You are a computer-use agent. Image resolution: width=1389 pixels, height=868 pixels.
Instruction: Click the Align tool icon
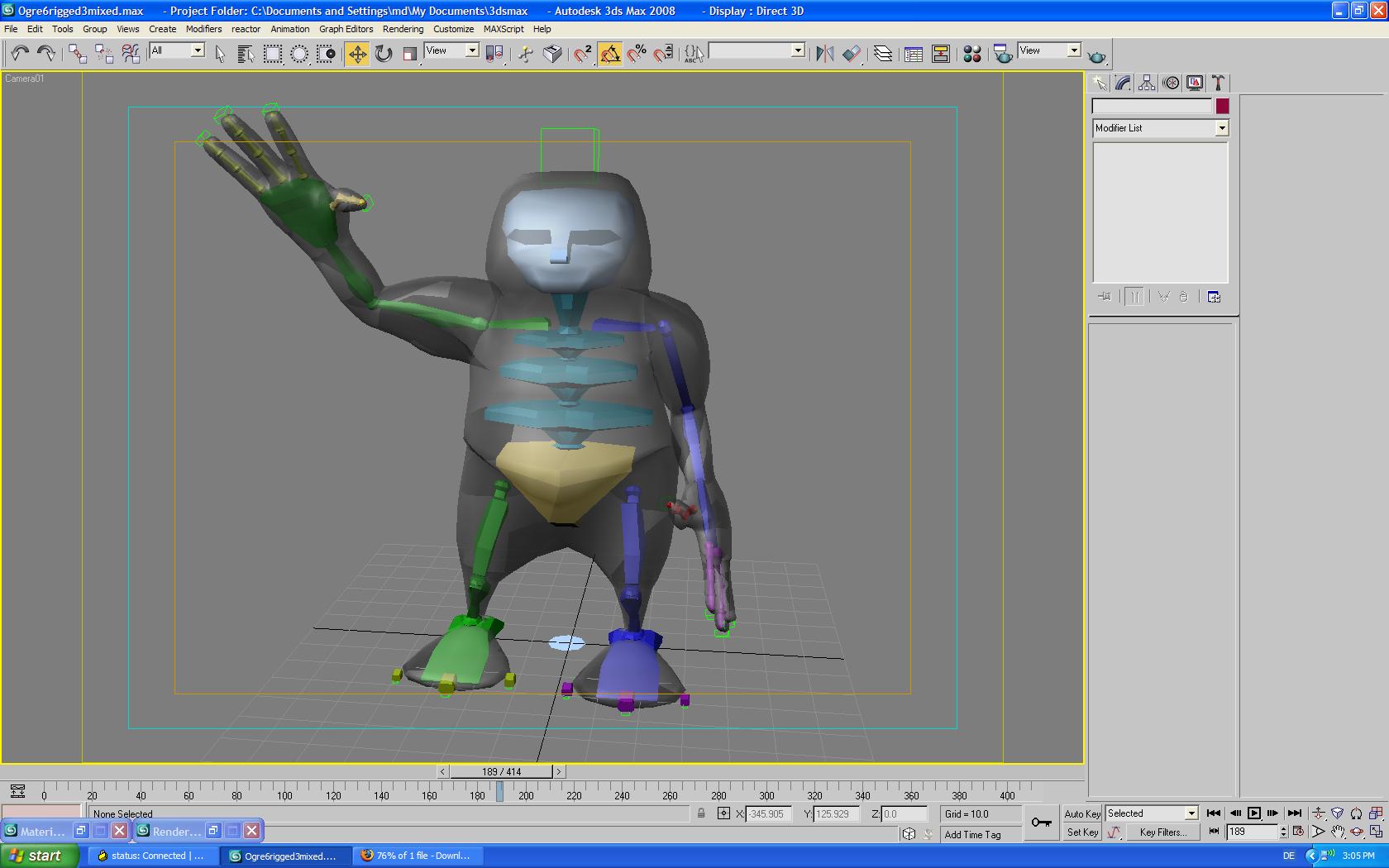pos(852,54)
